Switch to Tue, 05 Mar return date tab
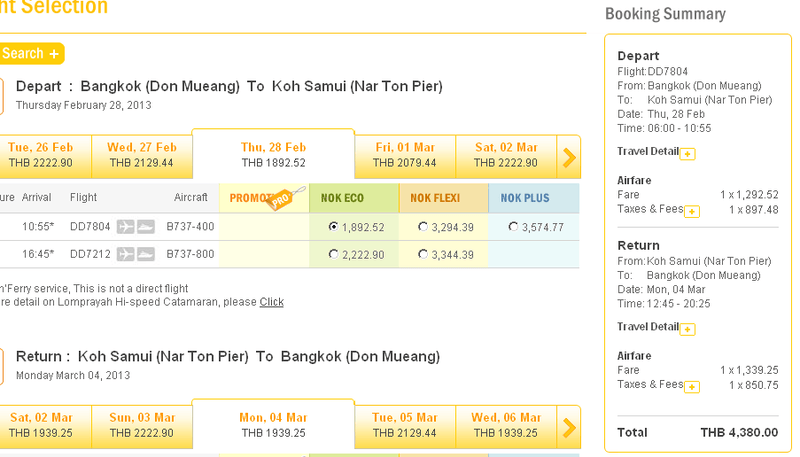The image size is (800, 457). pos(405,425)
